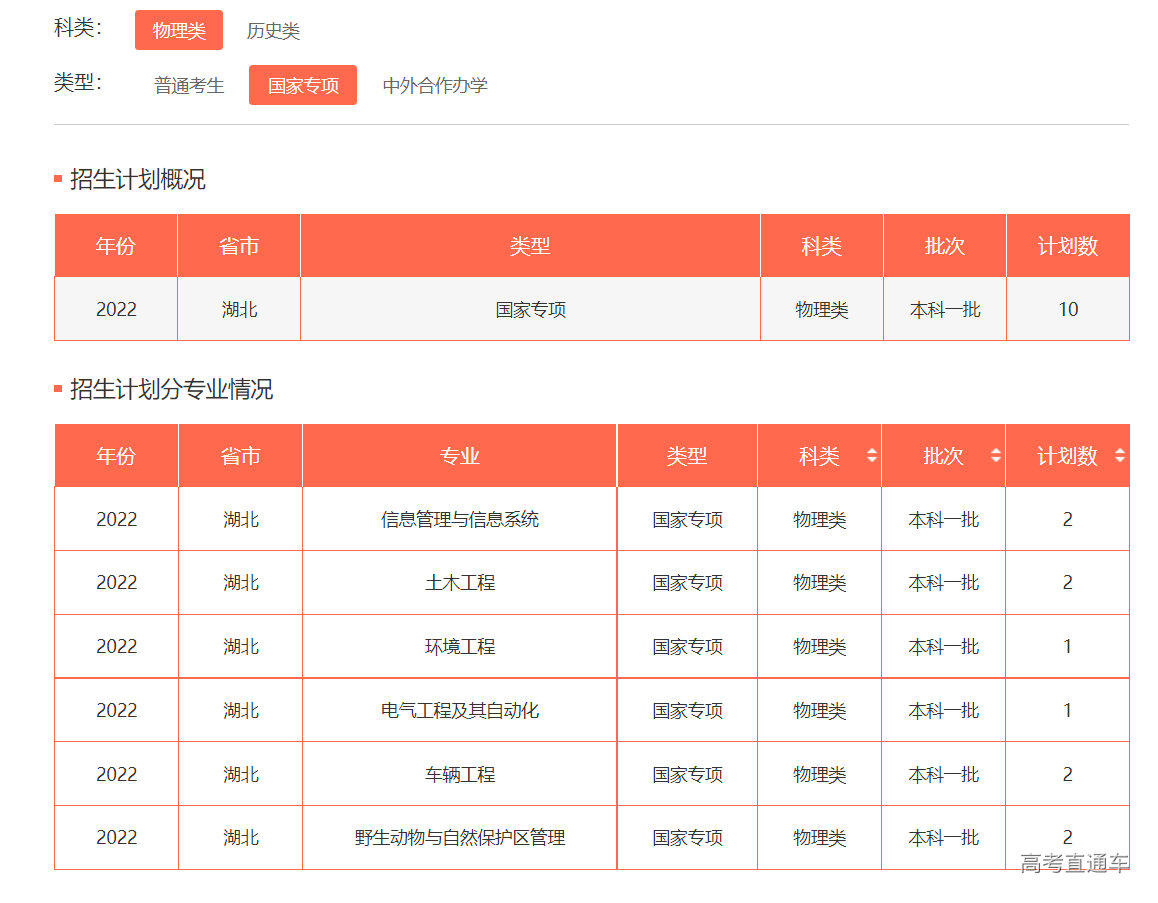This screenshot has width=1158, height=903.
Task: Select the 环境工程 table row
Action: pos(459,646)
